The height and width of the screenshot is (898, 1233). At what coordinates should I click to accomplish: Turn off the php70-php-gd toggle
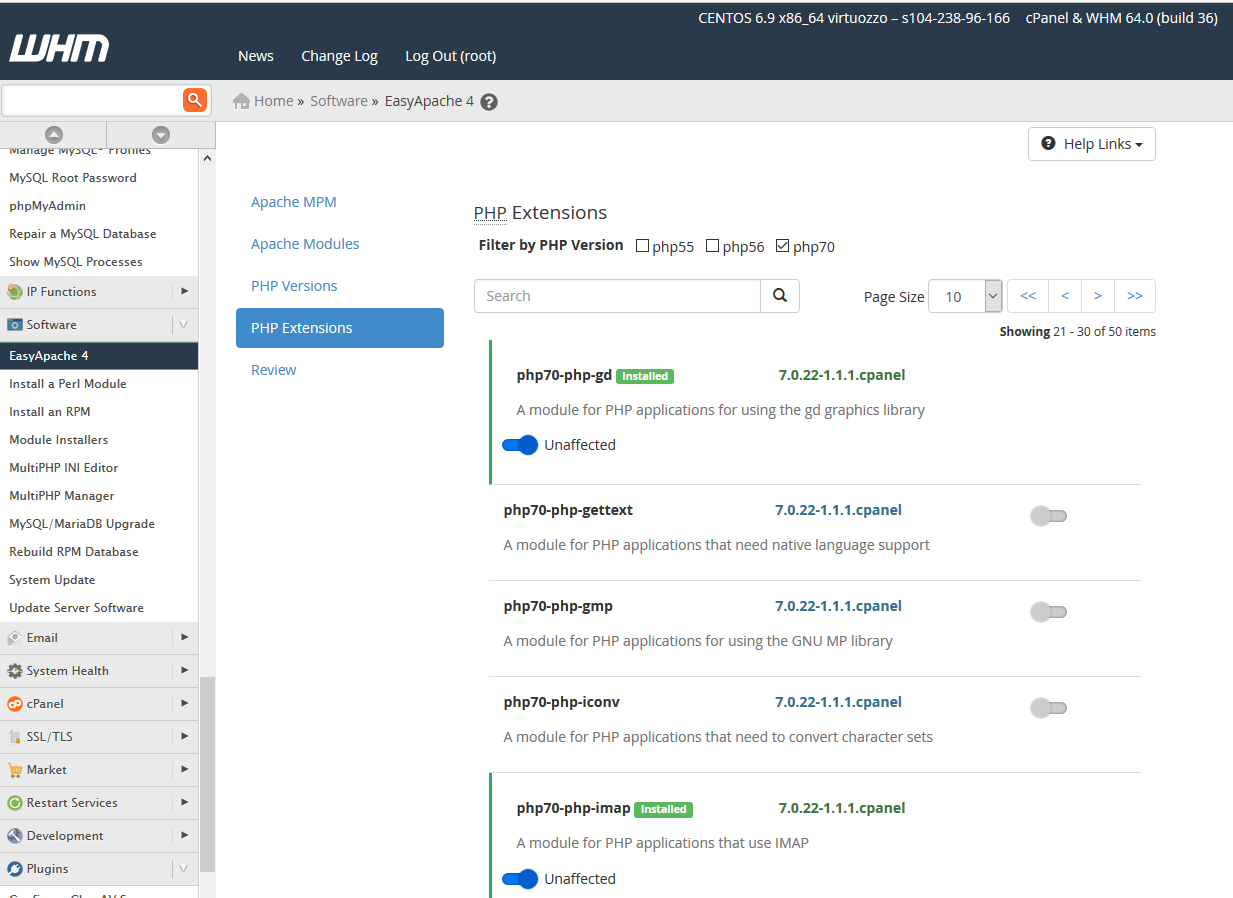[520, 445]
